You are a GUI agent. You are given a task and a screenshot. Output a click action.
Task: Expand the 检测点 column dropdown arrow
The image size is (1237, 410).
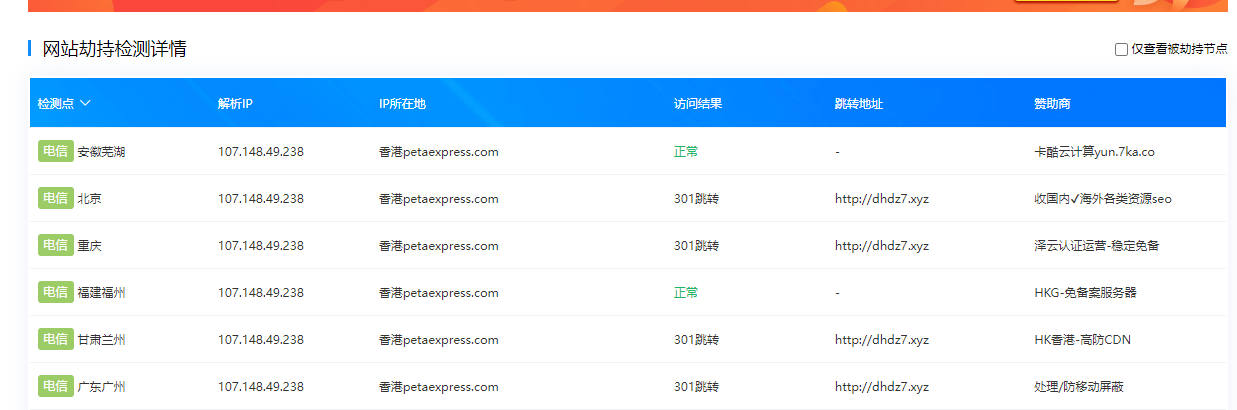click(x=85, y=103)
